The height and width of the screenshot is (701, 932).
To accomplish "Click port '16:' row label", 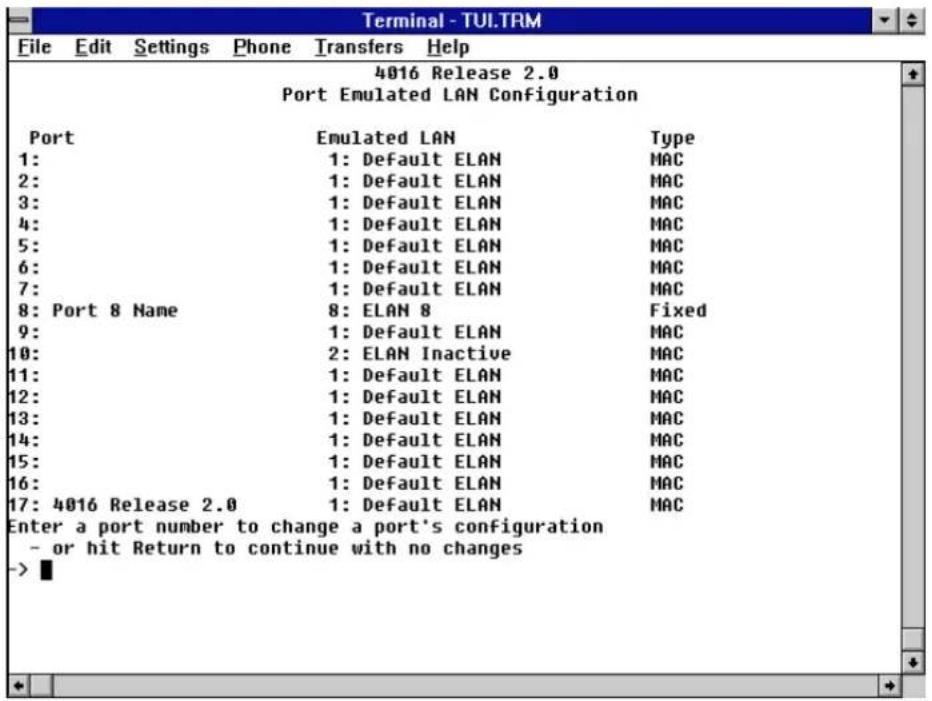I will (24, 483).
